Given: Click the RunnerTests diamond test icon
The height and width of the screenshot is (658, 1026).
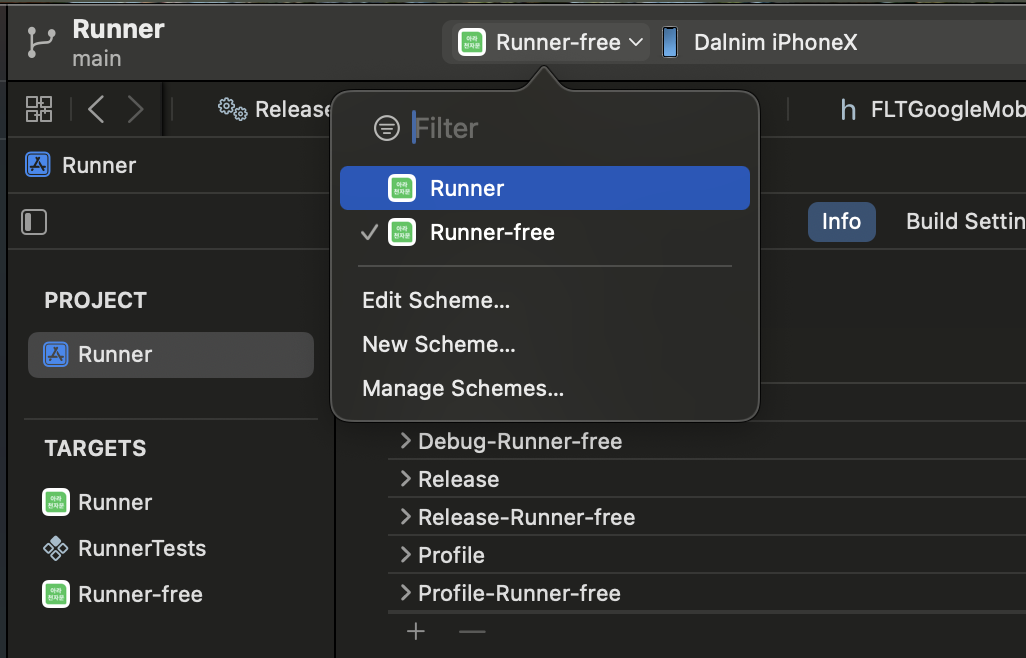Looking at the screenshot, I should click(56, 548).
